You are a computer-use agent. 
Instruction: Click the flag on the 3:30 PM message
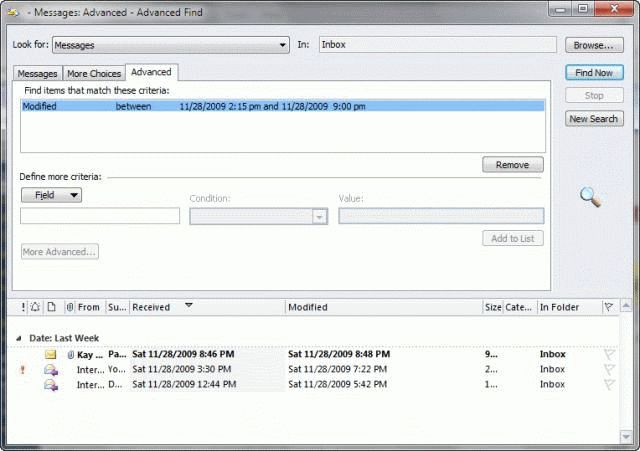609,369
